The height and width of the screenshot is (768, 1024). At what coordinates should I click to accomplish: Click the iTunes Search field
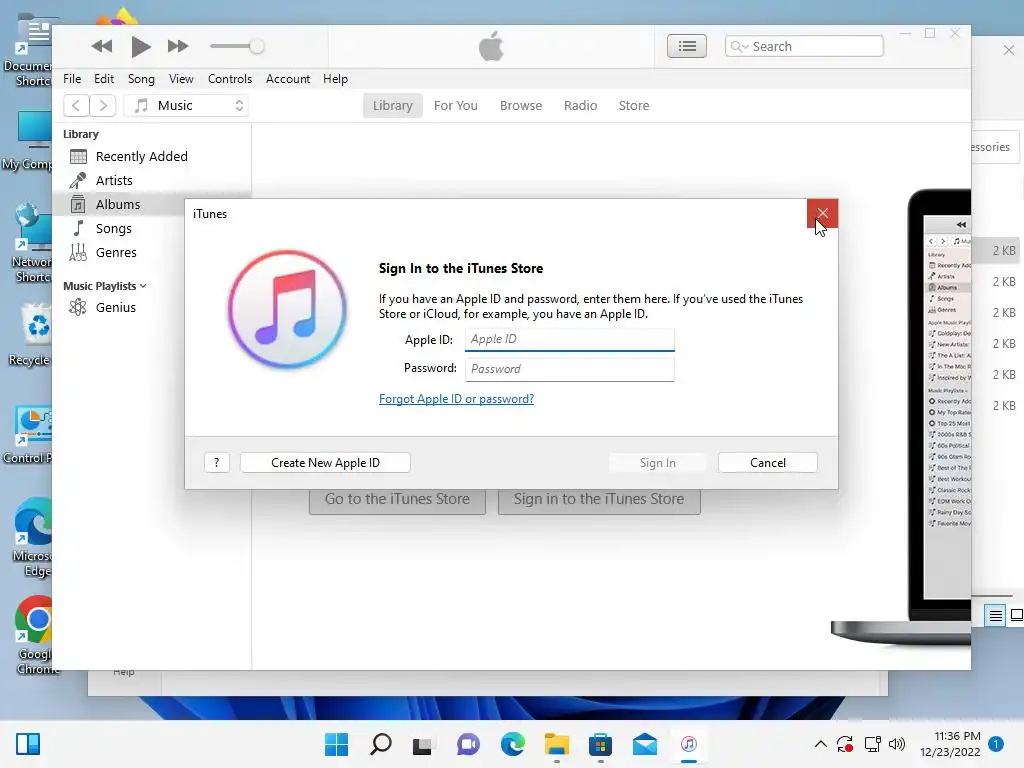[804, 46]
